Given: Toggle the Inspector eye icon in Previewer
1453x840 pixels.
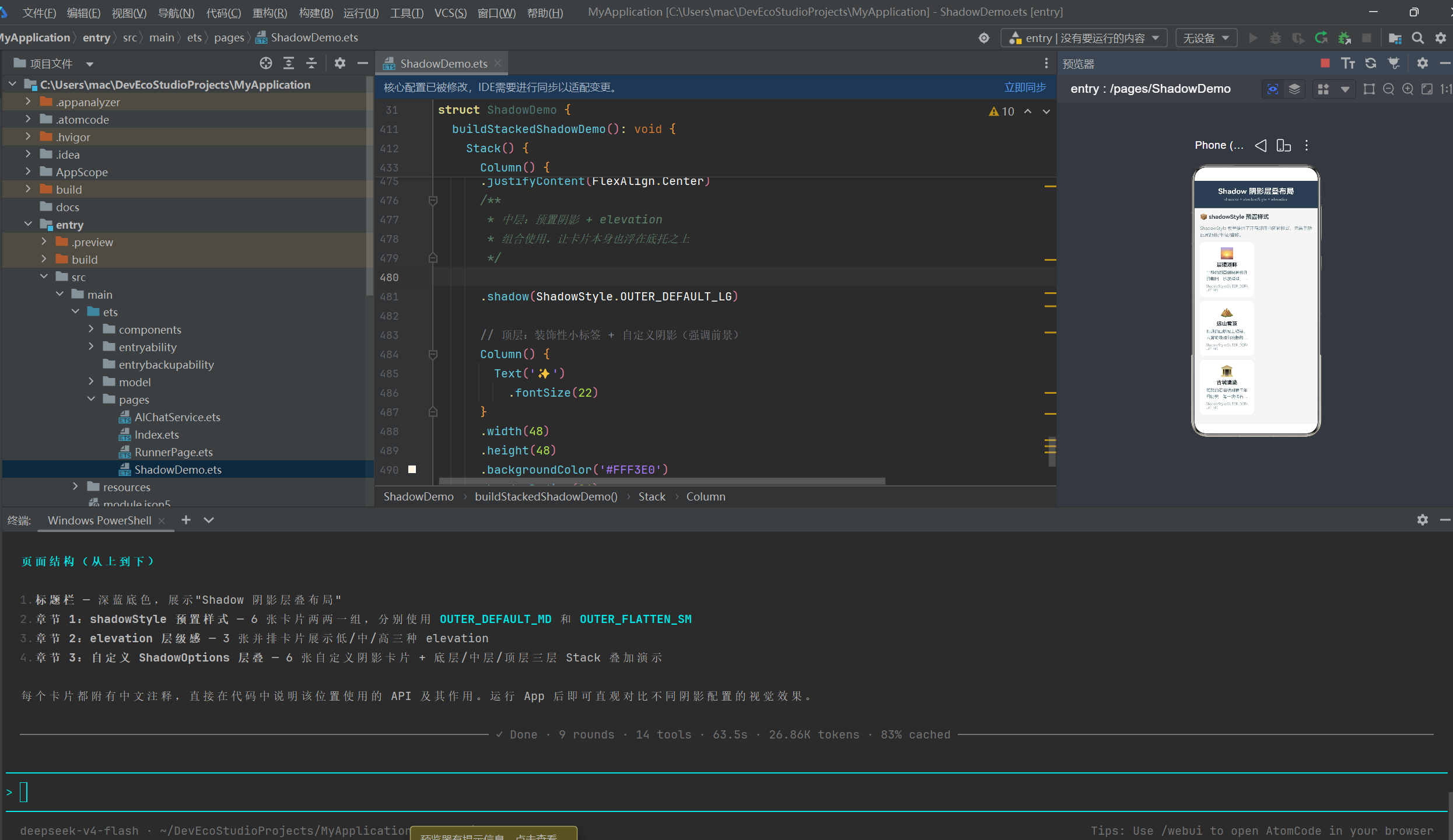Looking at the screenshot, I should [1273, 89].
